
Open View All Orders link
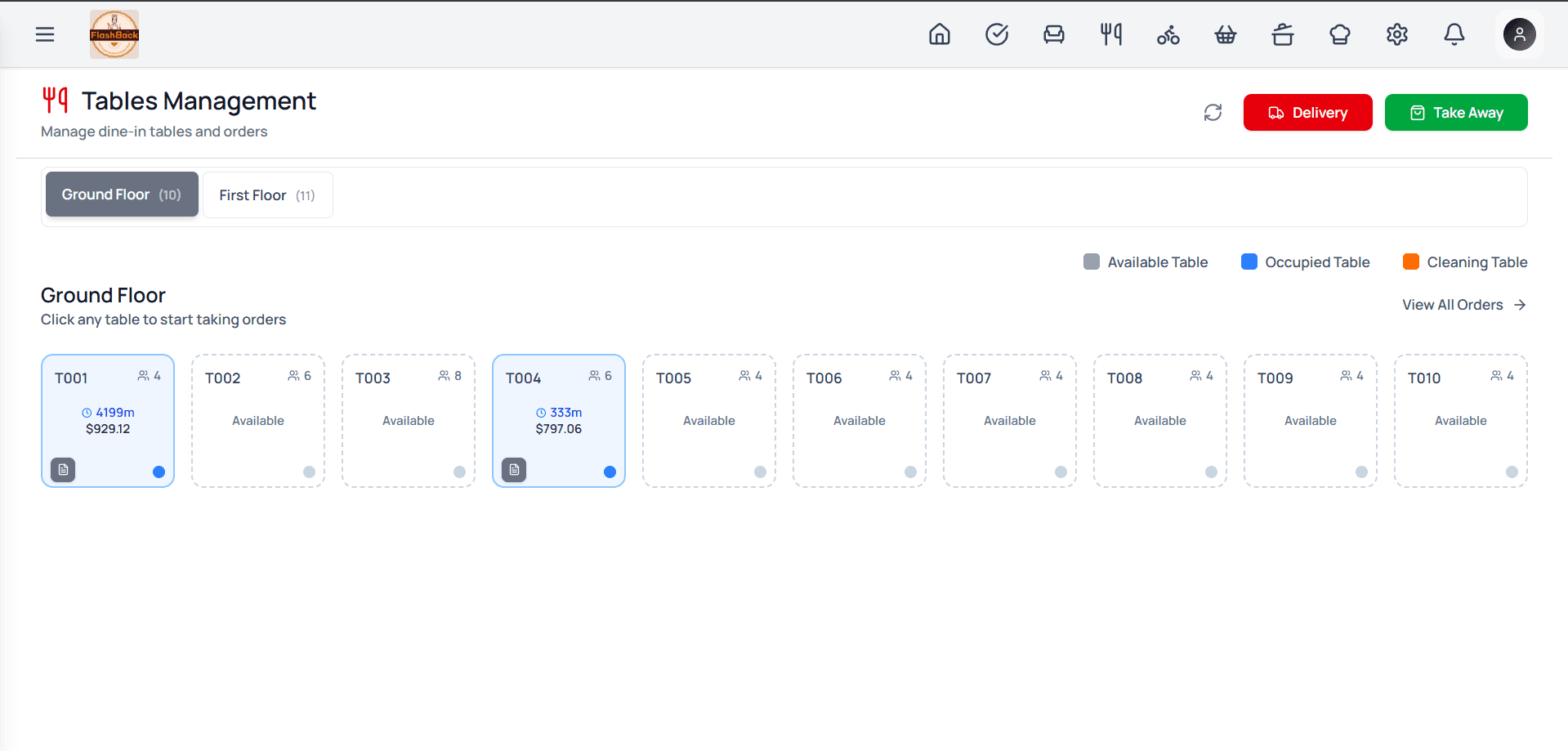point(1464,305)
